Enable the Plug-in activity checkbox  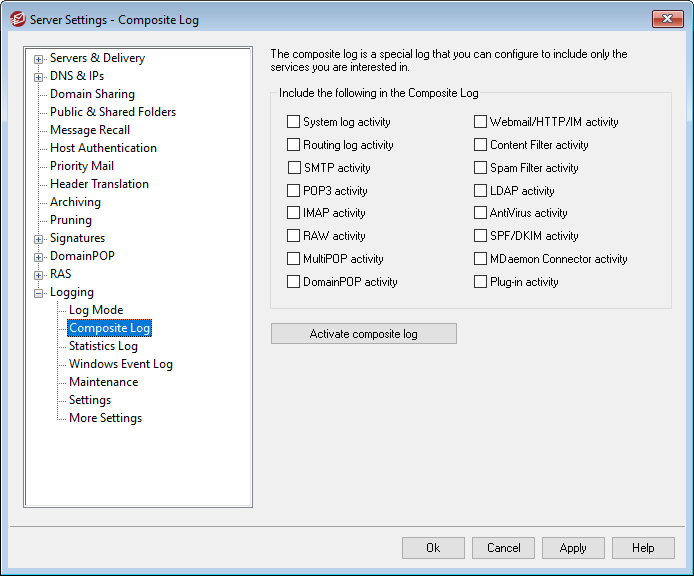[x=480, y=282]
